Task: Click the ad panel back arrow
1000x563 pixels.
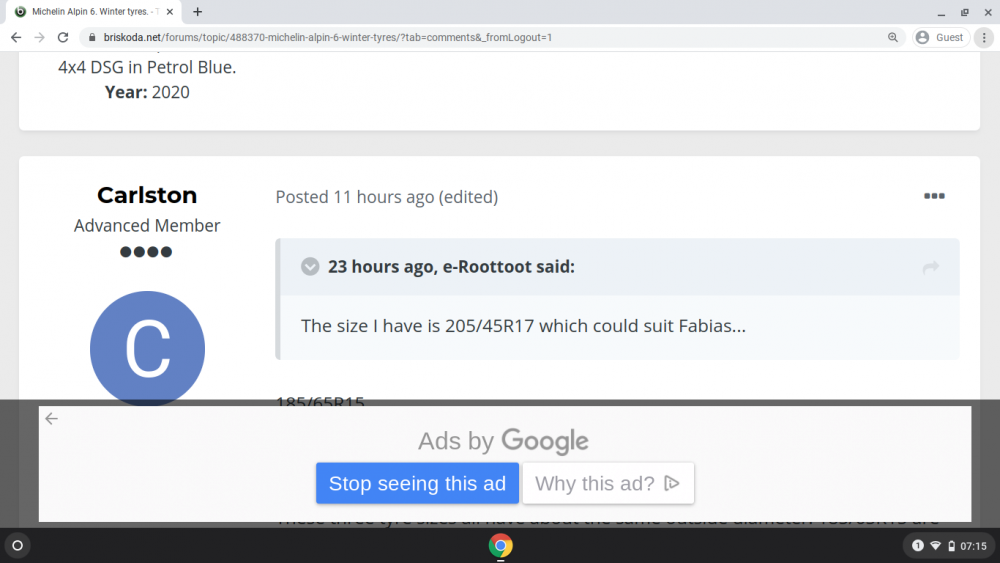Action: [52, 418]
